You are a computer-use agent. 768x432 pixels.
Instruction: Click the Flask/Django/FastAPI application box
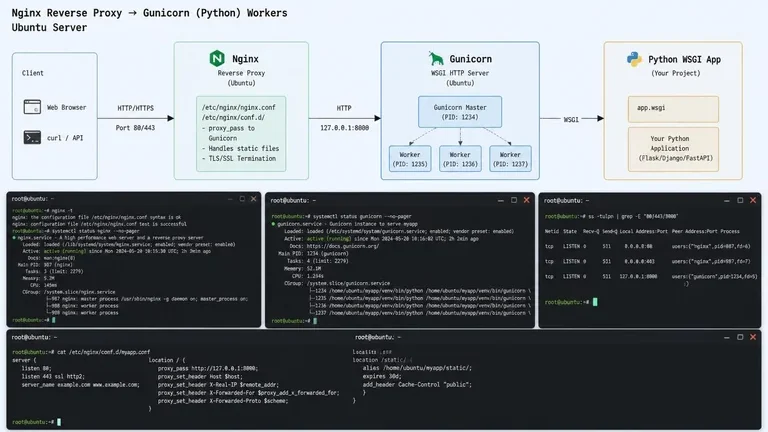pos(673,149)
